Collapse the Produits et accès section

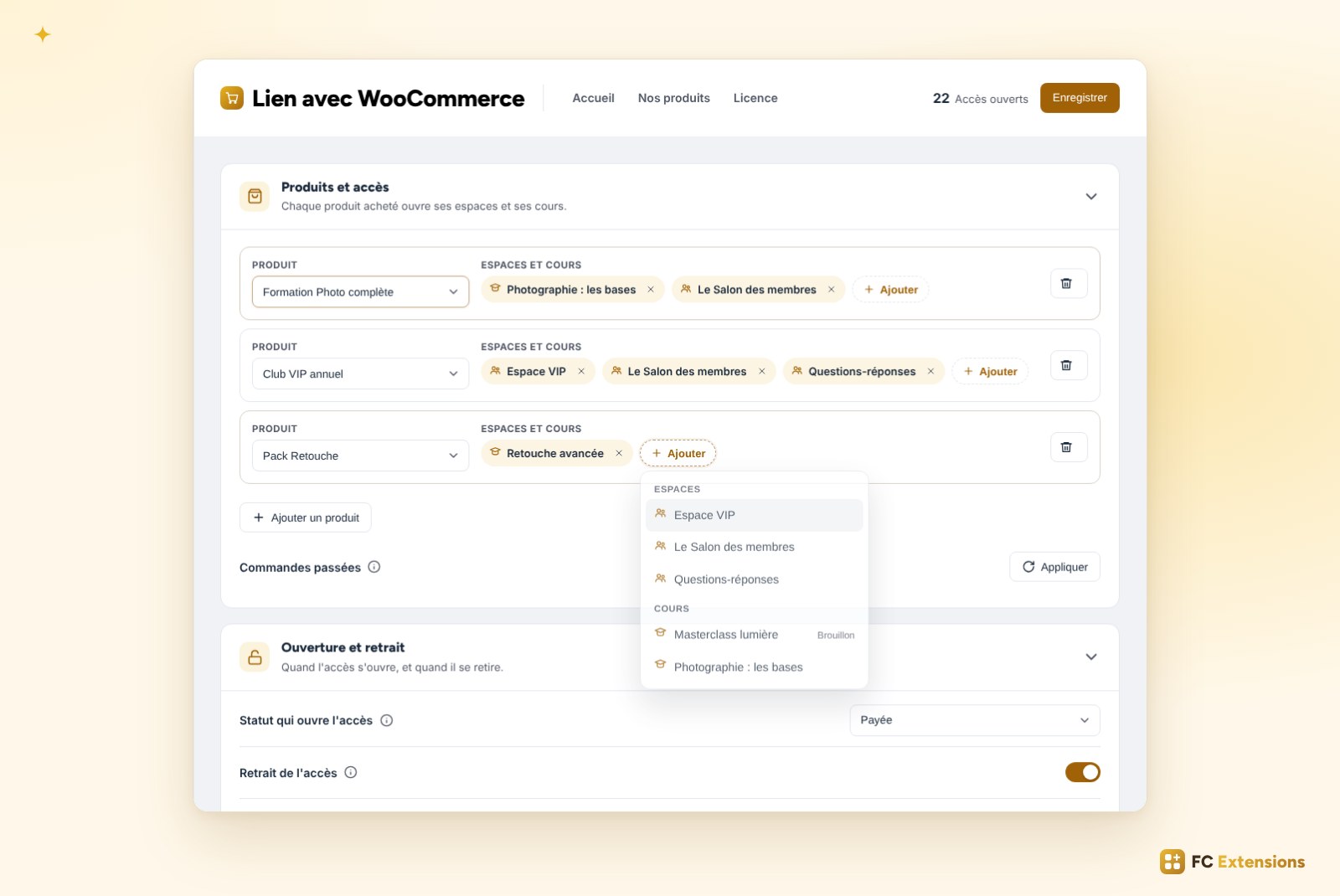click(x=1091, y=197)
